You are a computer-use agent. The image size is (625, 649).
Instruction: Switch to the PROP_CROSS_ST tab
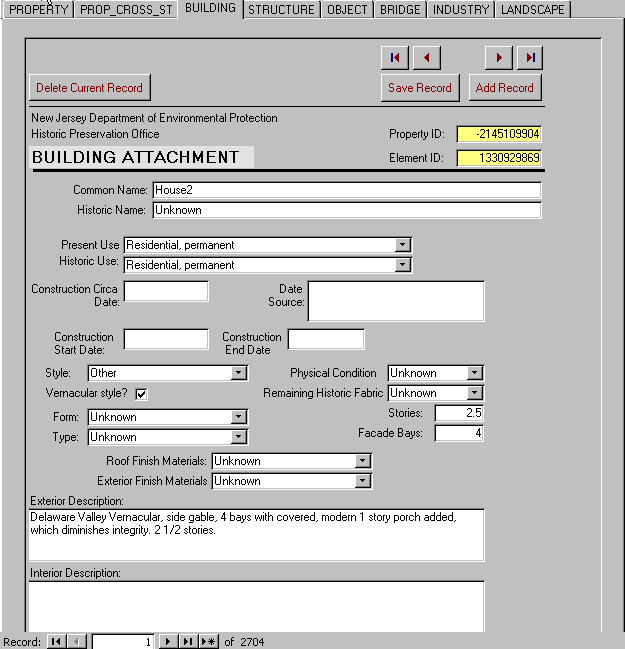click(126, 10)
